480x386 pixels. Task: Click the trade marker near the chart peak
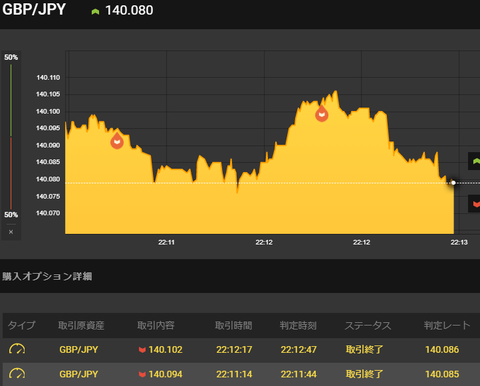(x=322, y=113)
